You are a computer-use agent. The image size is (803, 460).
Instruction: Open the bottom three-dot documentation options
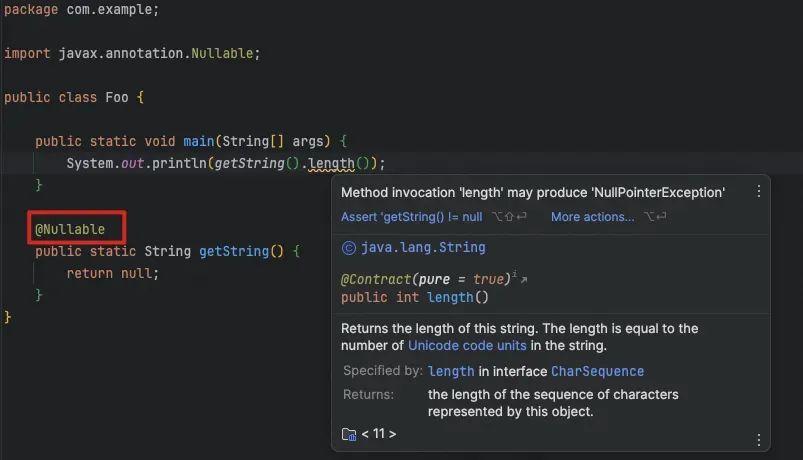(758, 439)
